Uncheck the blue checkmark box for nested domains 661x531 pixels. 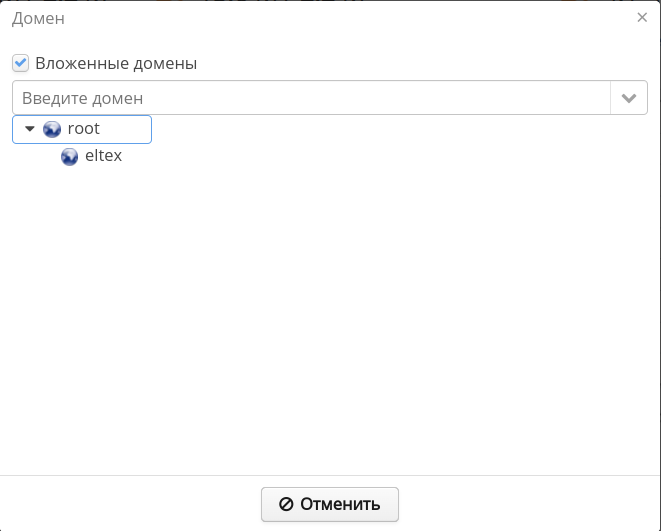point(20,63)
